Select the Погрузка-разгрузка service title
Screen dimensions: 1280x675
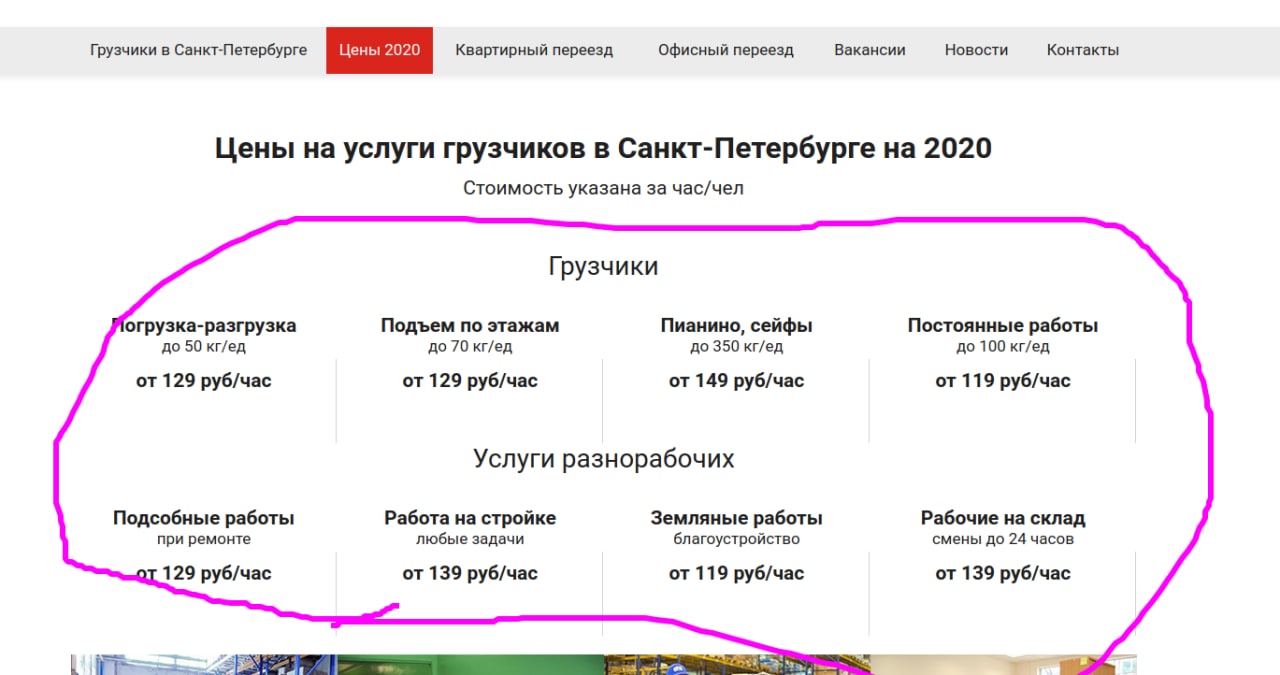click(204, 325)
